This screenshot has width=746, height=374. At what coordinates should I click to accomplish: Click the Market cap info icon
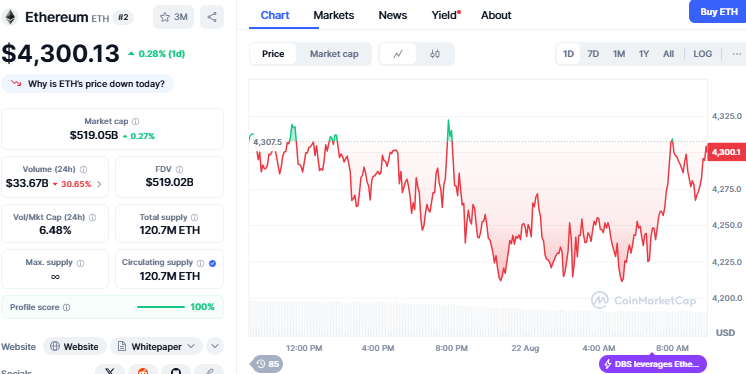point(136,122)
